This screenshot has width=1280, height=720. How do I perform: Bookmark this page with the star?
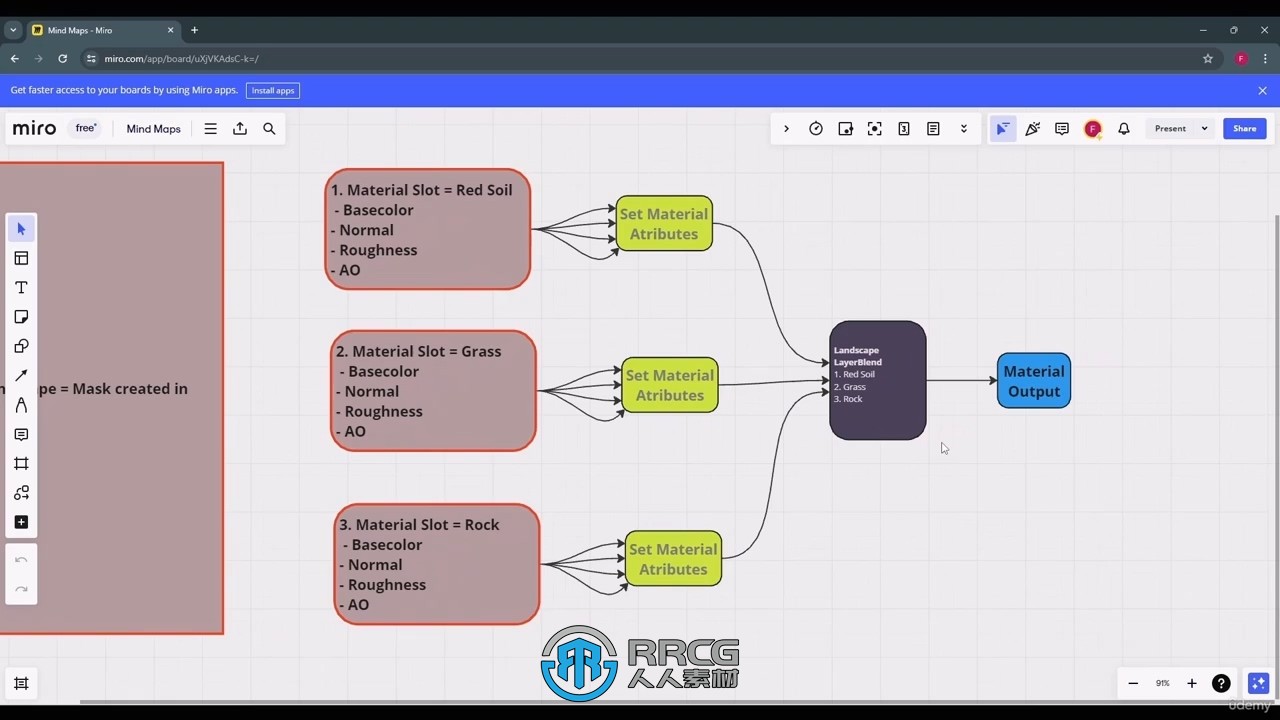point(1208,59)
